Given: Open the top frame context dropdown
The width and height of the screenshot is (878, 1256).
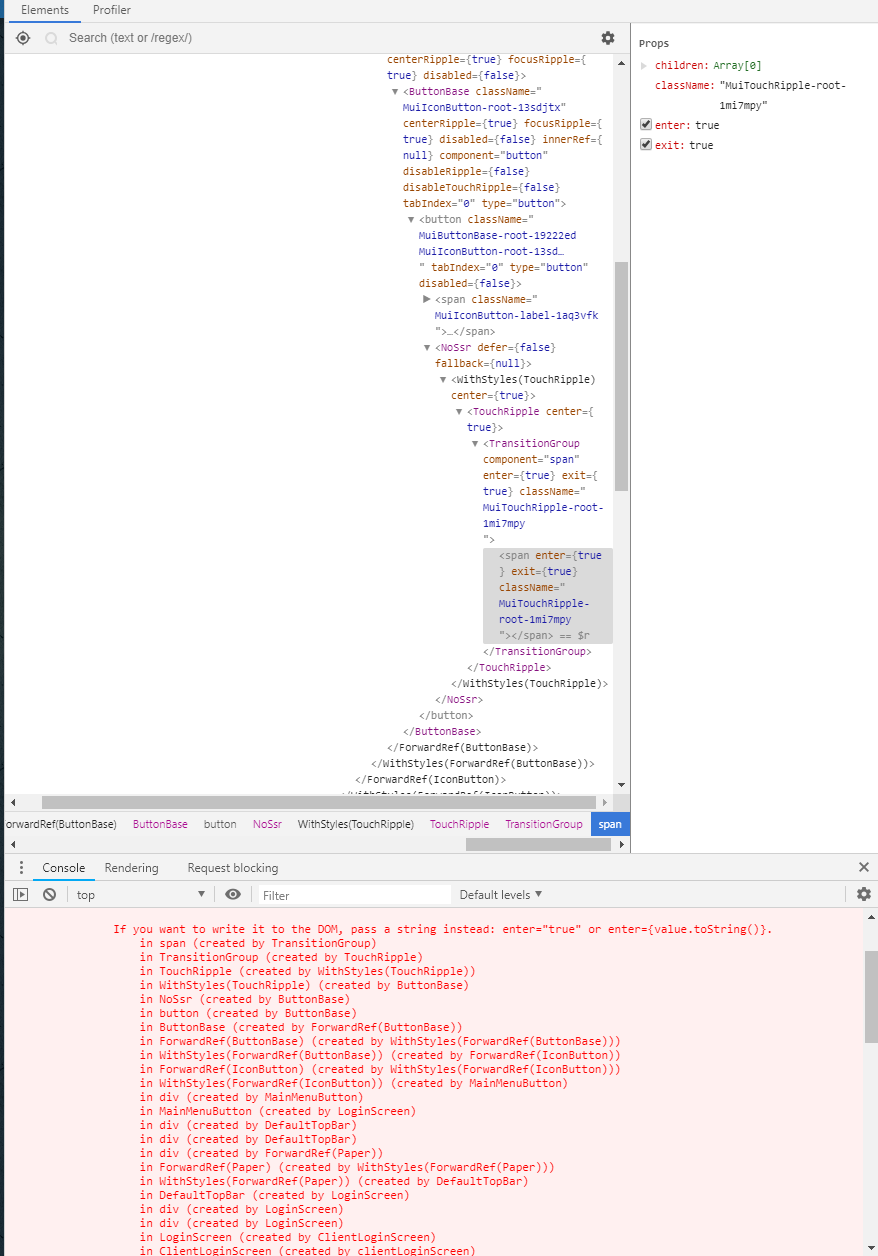Looking at the screenshot, I should [x=140, y=894].
